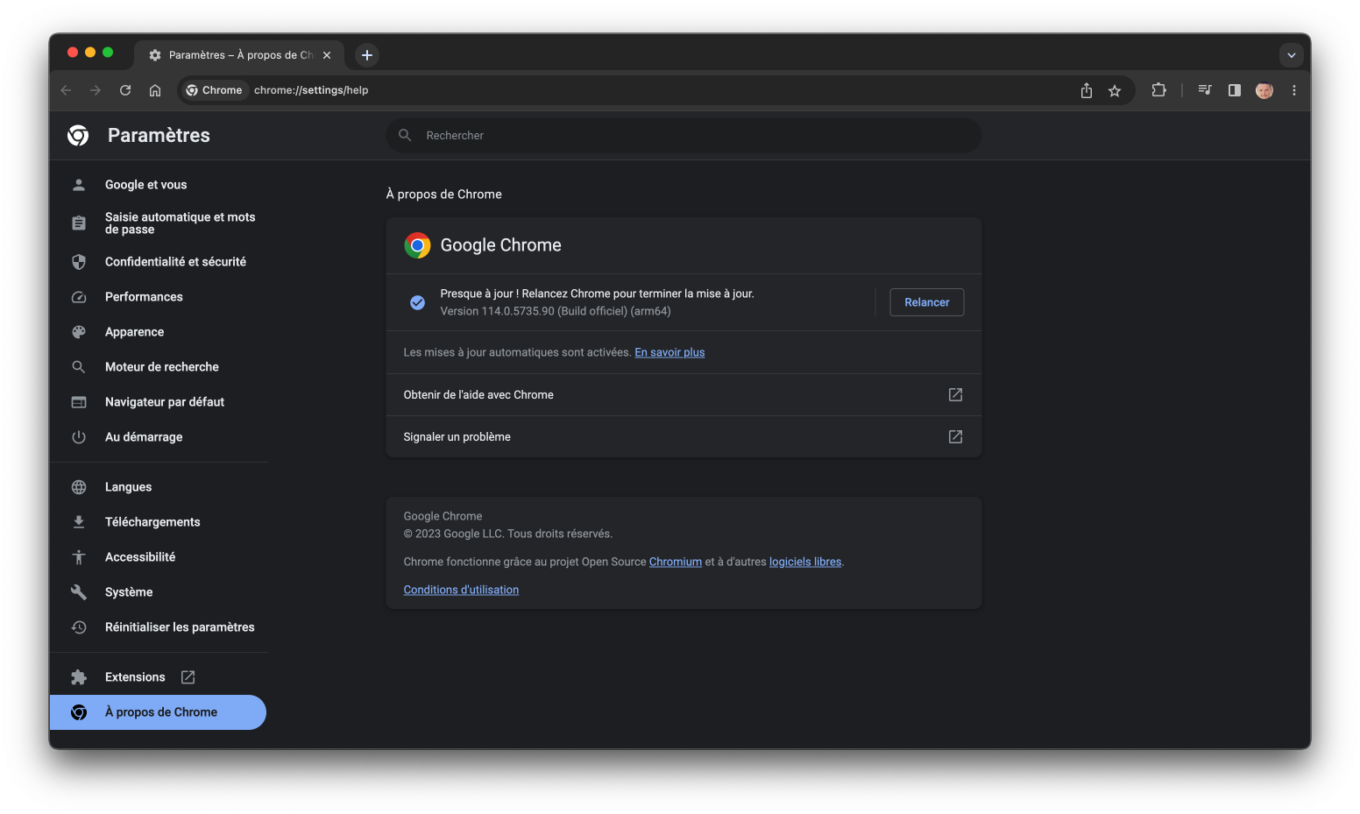This screenshot has height=814, width=1360.
Task: Click the back navigation arrow
Action: coord(66,90)
